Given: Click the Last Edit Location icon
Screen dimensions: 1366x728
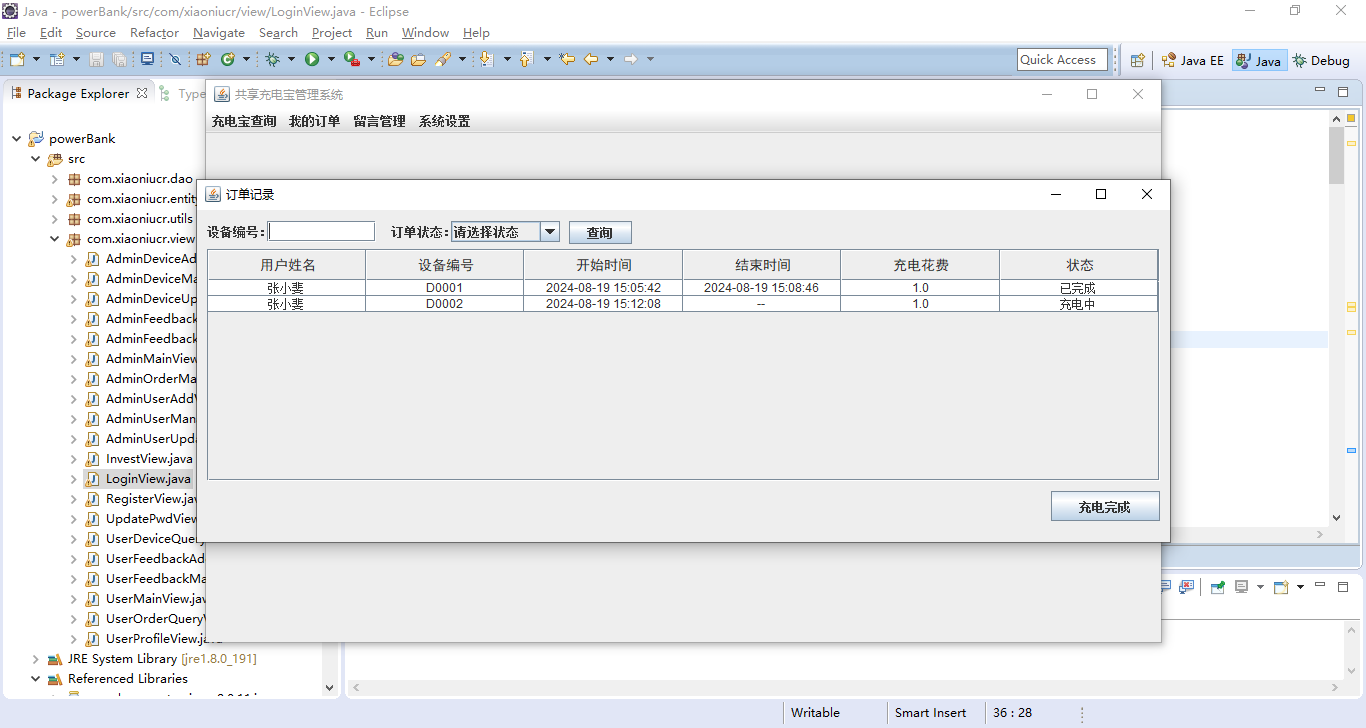Looking at the screenshot, I should 567,59.
